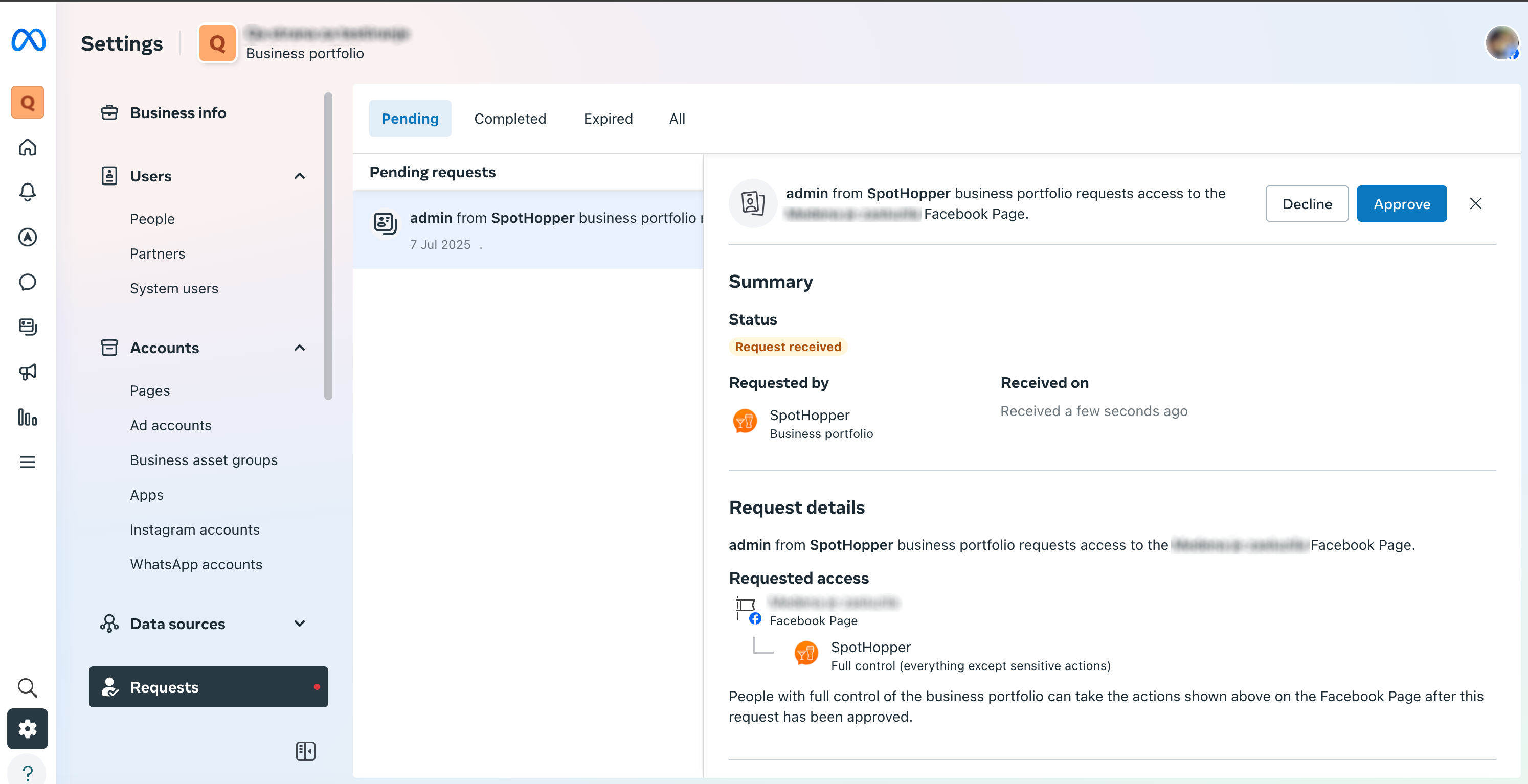Click the SpotHopper logo under Requested access
The height and width of the screenshot is (784, 1528).
[806, 653]
